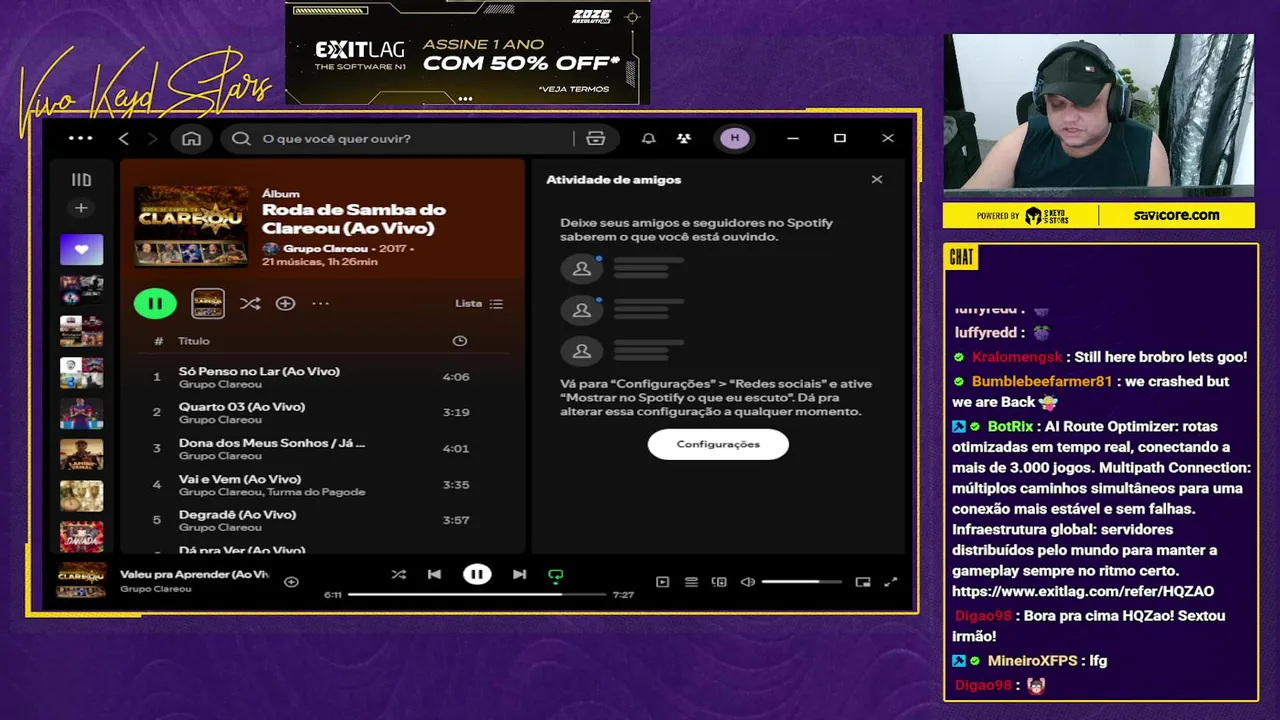1280x720 pixels.
Task: Open more options for the album
Action: (x=320, y=303)
